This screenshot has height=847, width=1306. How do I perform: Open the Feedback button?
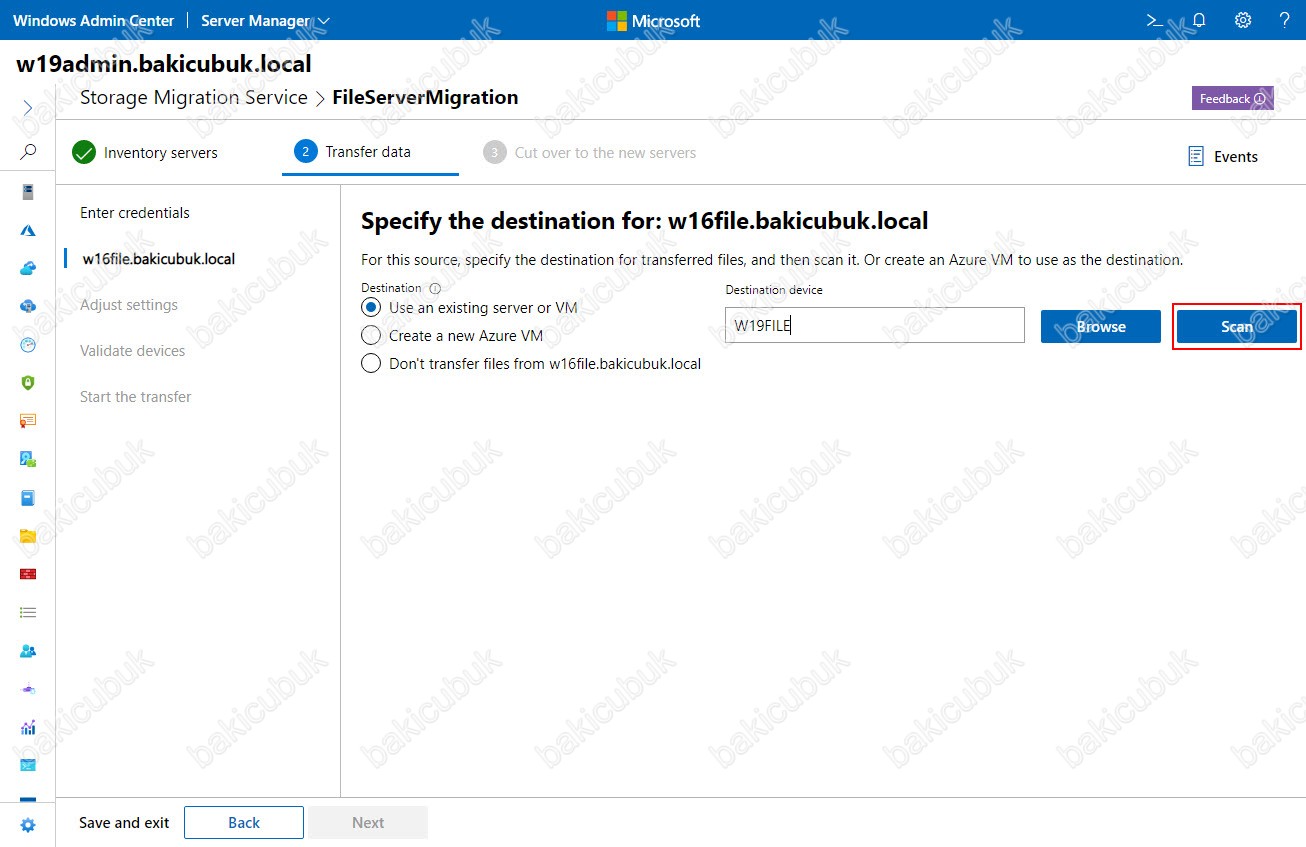coord(1232,98)
